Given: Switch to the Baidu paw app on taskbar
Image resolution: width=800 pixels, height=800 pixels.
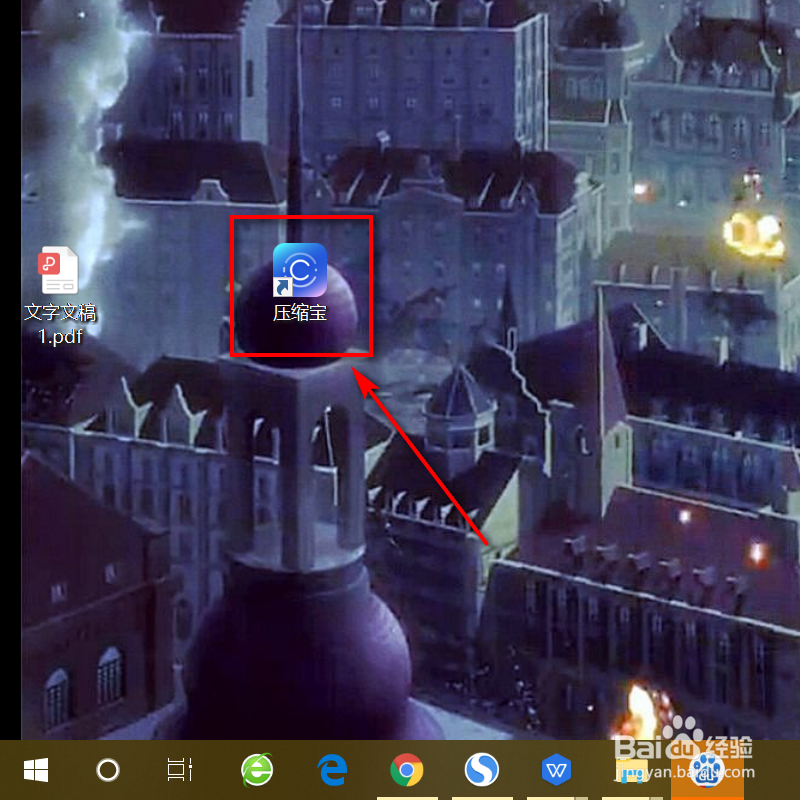Looking at the screenshot, I should pos(707,770).
